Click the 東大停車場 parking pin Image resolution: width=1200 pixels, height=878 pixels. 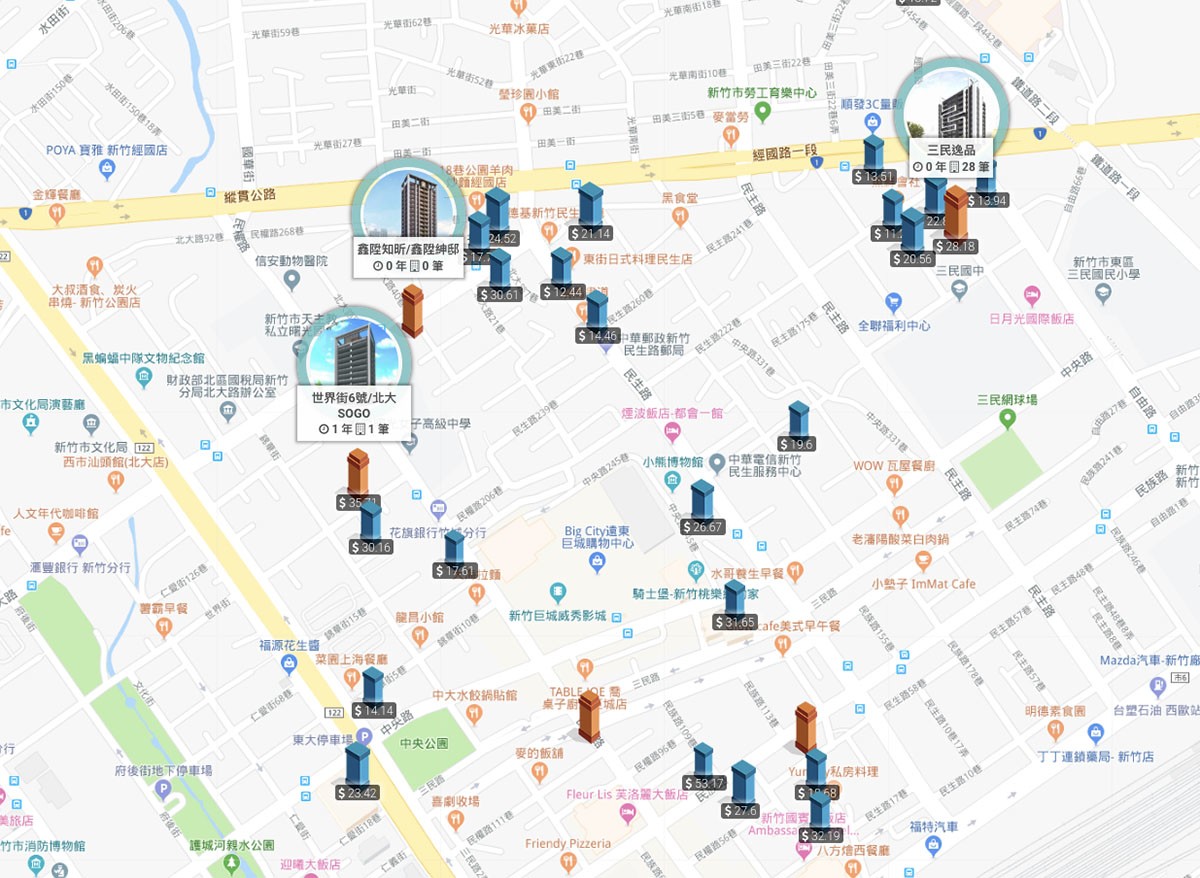click(365, 736)
